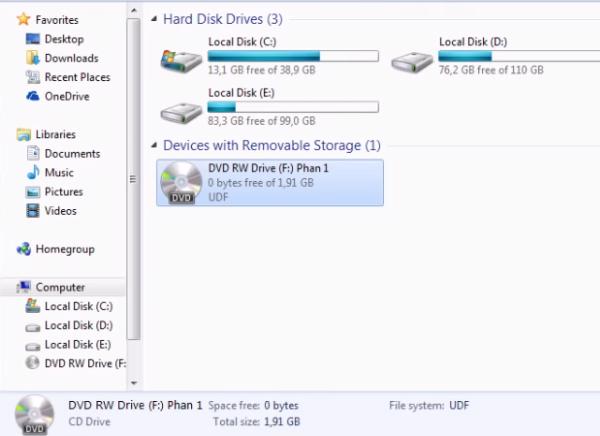Open Local Disk (D:) label in sidebar tree

(x=79, y=325)
